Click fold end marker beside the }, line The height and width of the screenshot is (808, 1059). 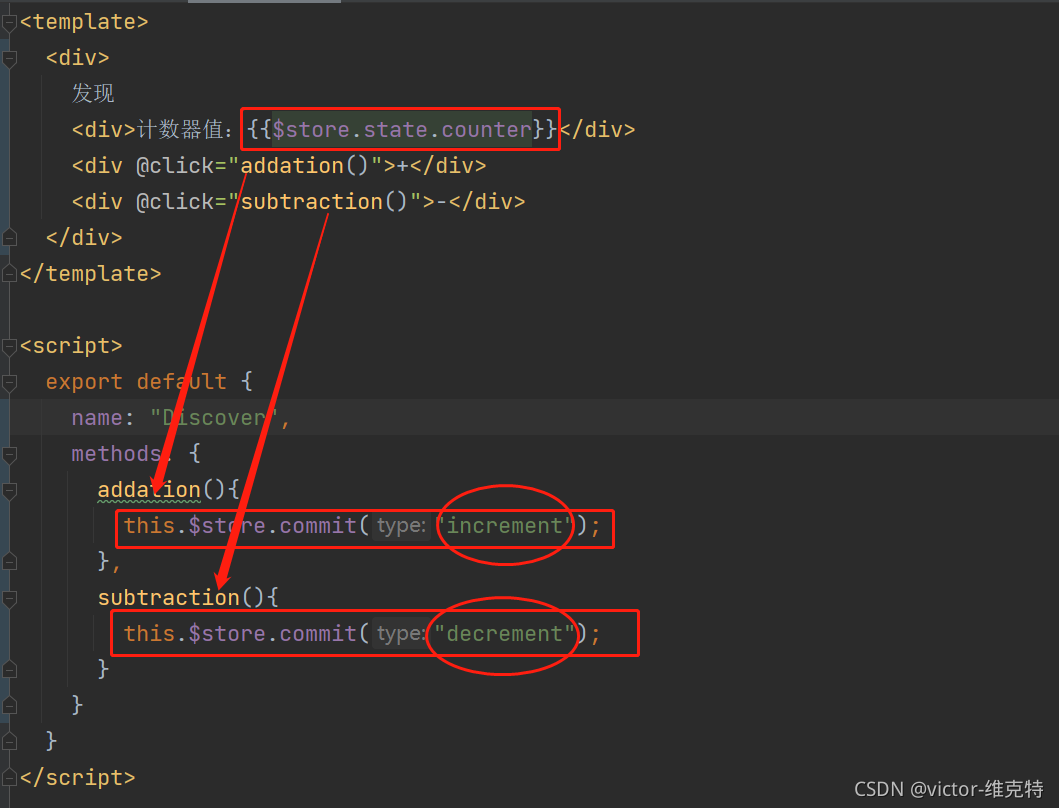pyautogui.click(x=9, y=561)
